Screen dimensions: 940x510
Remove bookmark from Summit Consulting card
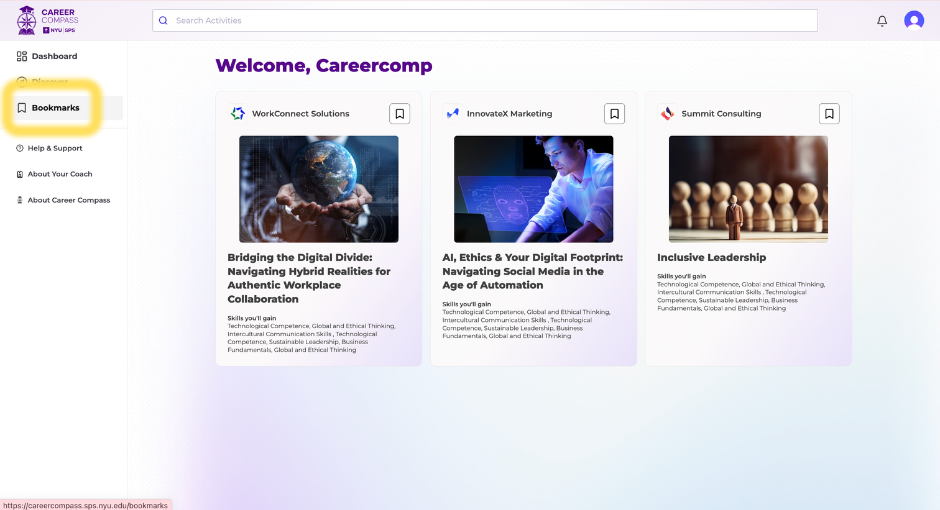[x=829, y=114]
